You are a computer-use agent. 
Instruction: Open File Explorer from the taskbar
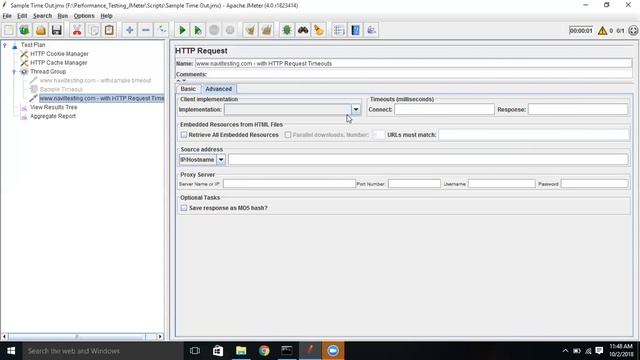click(241, 351)
